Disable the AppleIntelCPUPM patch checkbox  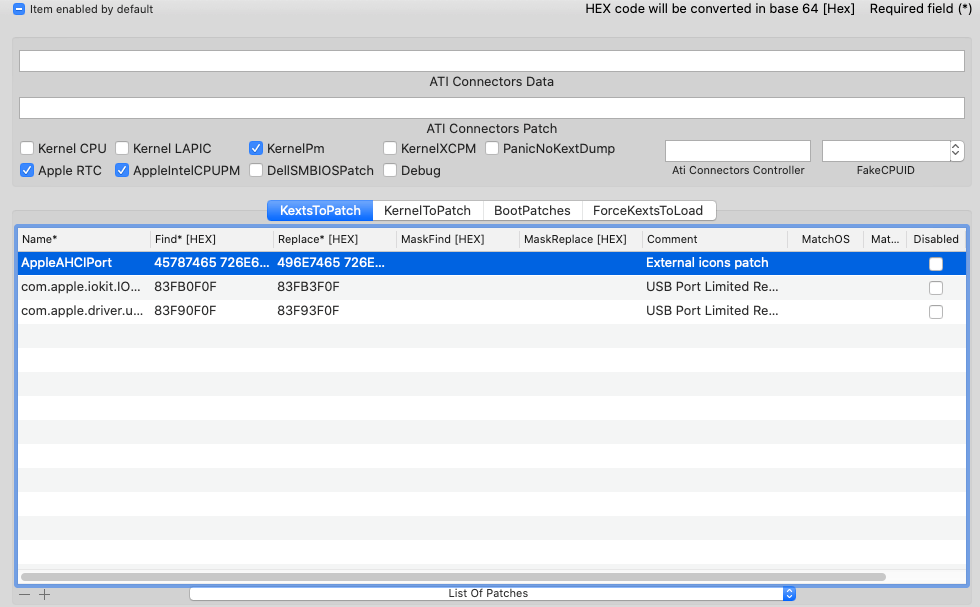coord(123,170)
